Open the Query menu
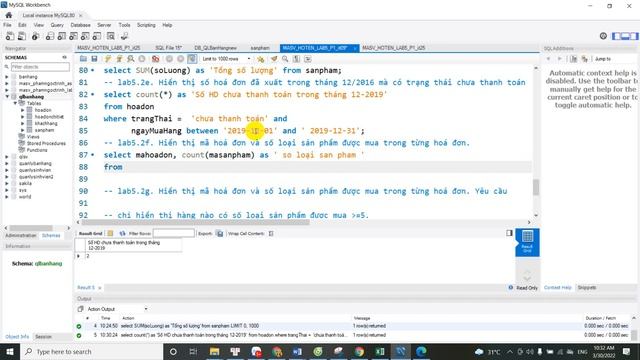Screen dimensions: 640x360 click(x=57, y=25)
